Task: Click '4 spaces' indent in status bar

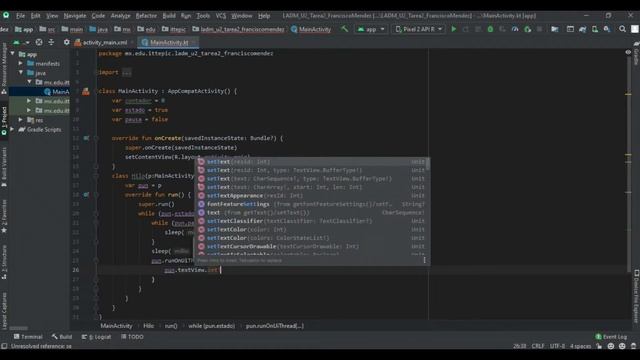Action: click(580, 346)
